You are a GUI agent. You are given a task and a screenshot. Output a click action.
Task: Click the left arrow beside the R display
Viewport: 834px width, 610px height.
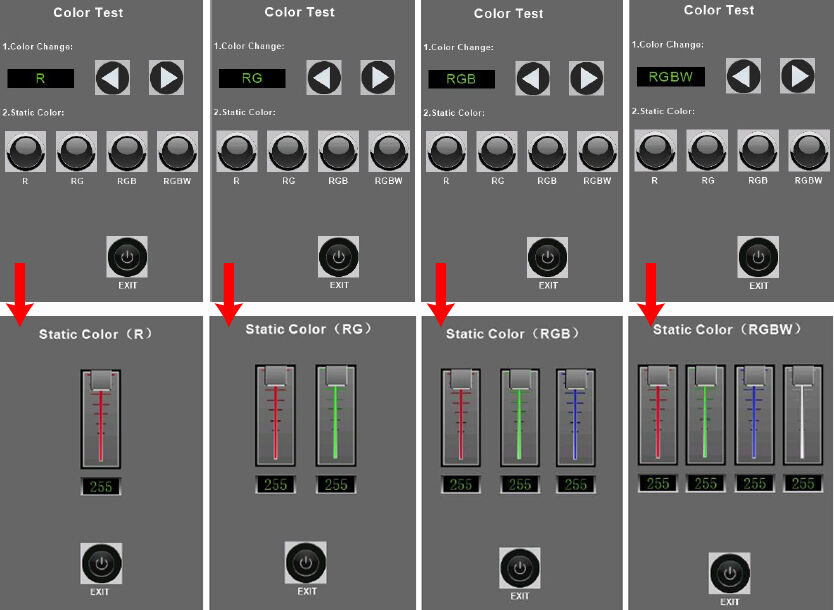pyautogui.click(x=112, y=78)
